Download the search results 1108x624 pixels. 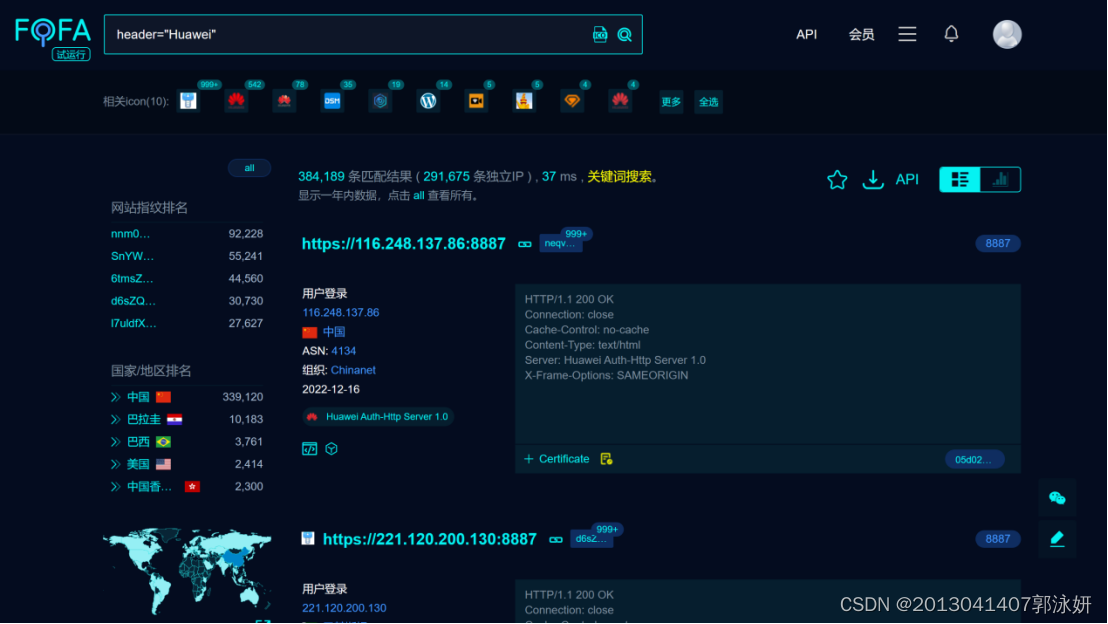pyautogui.click(x=873, y=179)
